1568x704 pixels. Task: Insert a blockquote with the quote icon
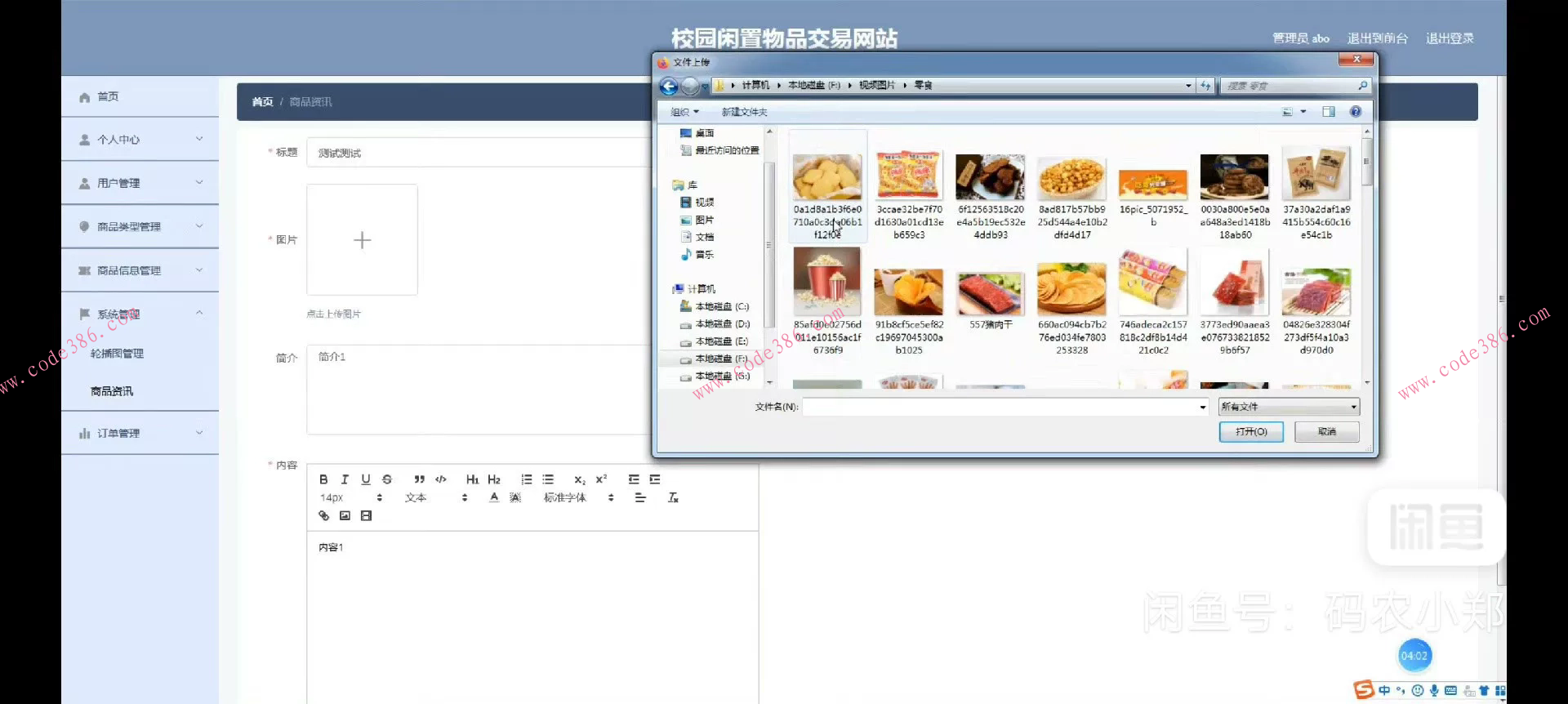tap(419, 479)
